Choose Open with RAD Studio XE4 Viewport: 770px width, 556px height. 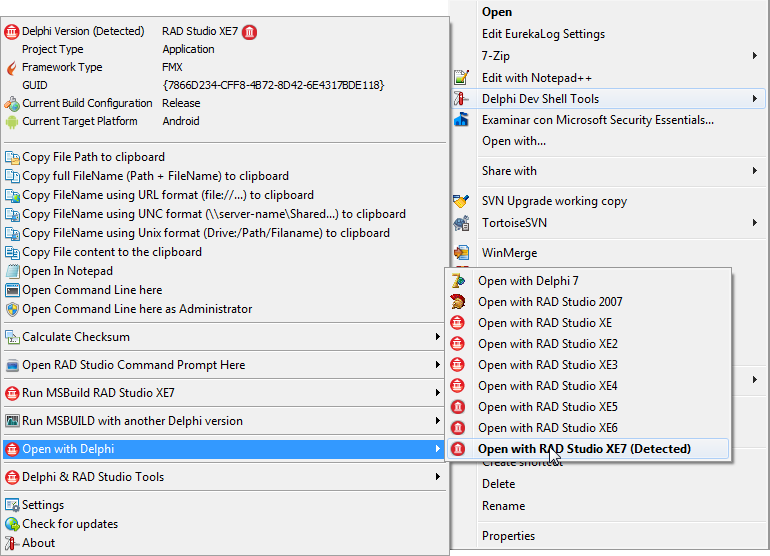(547, 386)
